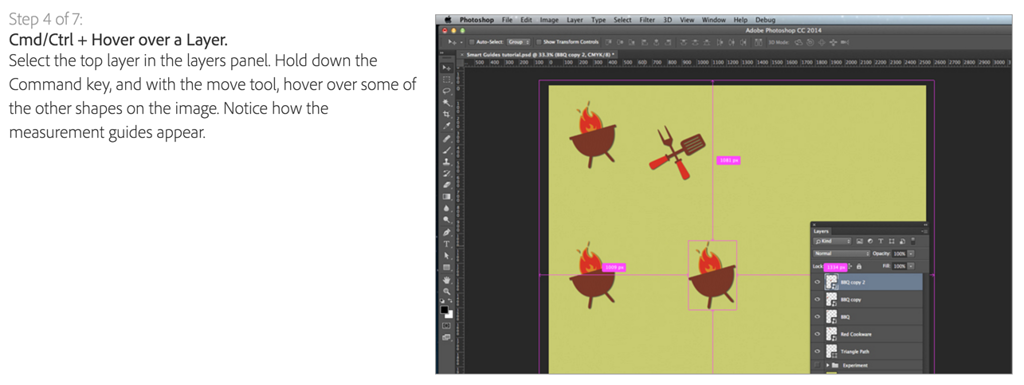
Task: Select the Rectangular Marquee tool
Action: 447,80
